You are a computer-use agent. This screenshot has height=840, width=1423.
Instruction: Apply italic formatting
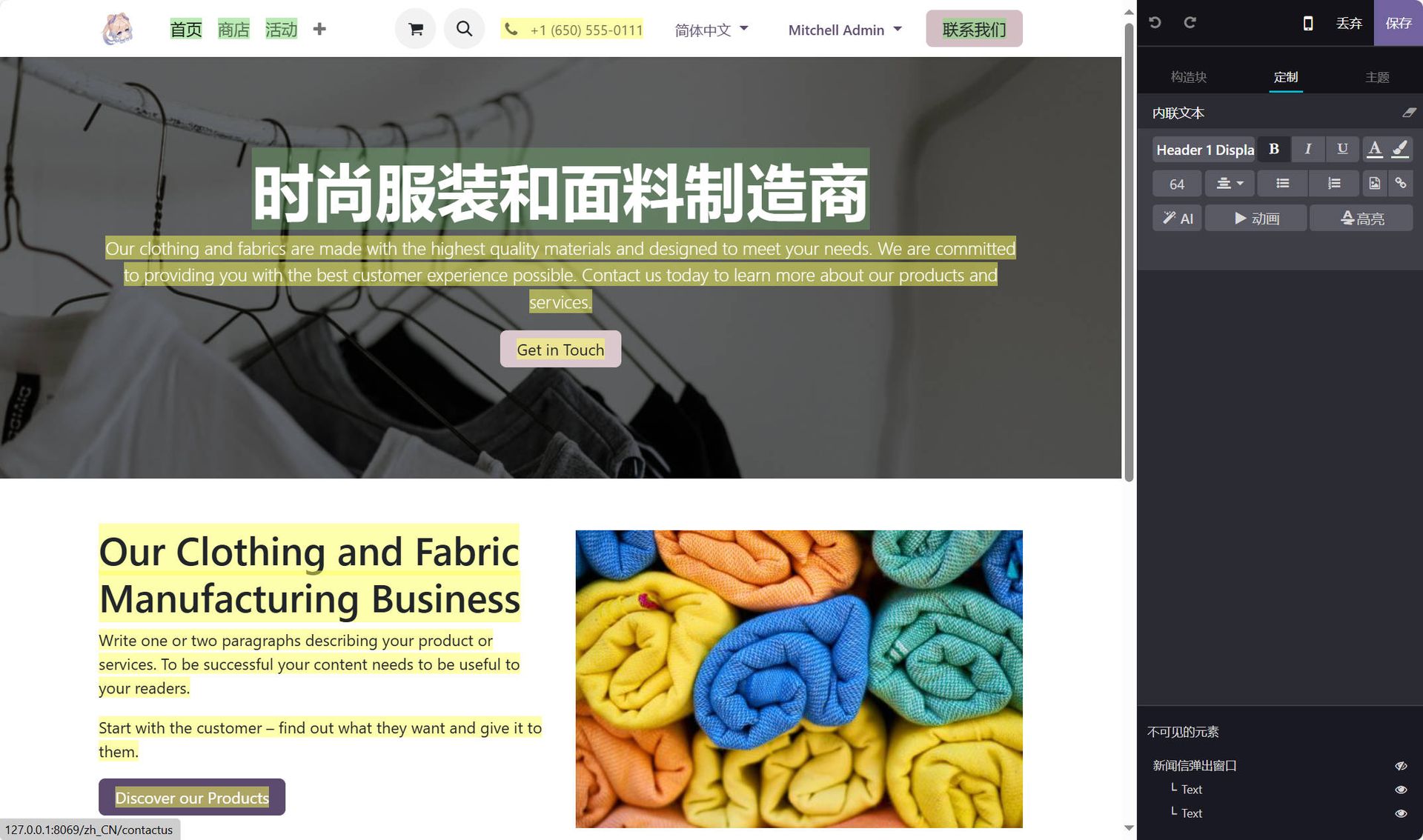tap(1308, 149)
